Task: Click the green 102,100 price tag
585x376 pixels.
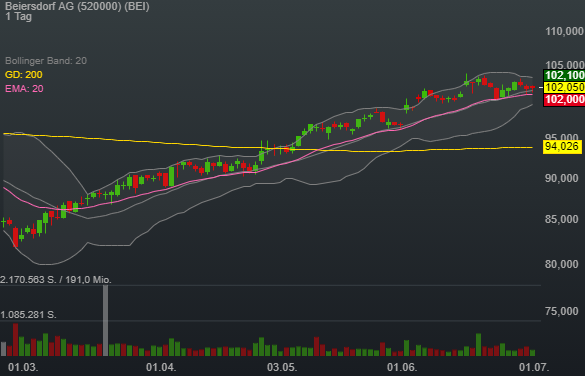Action: coord(564,75)
